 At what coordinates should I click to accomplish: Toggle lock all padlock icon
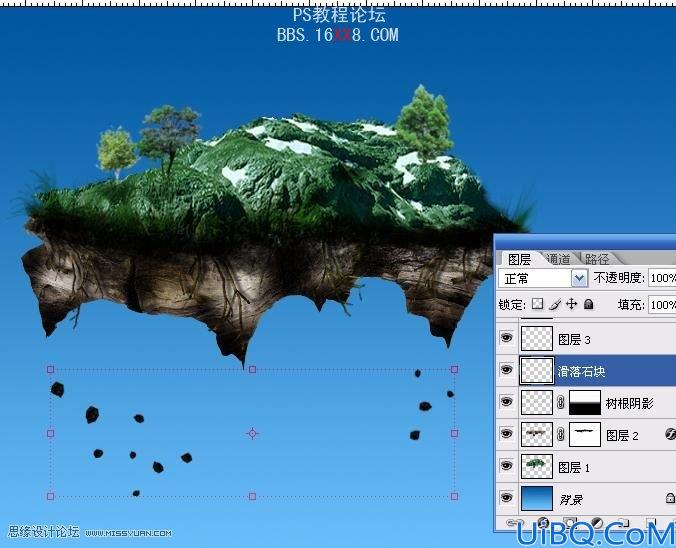tap(588, 304)
